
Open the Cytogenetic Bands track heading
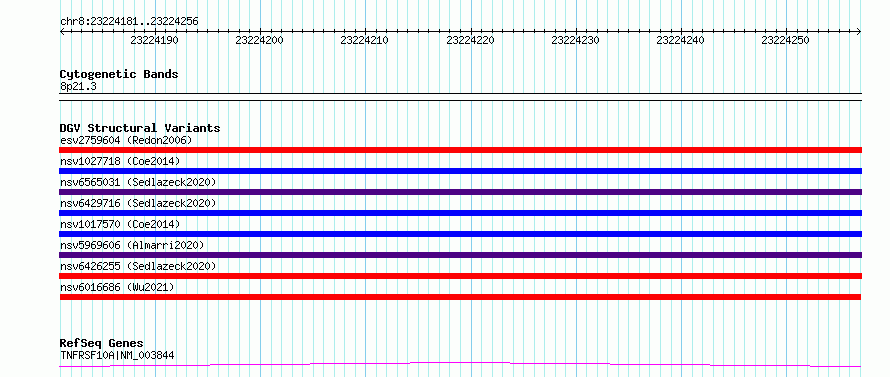(x=119, y=74)
